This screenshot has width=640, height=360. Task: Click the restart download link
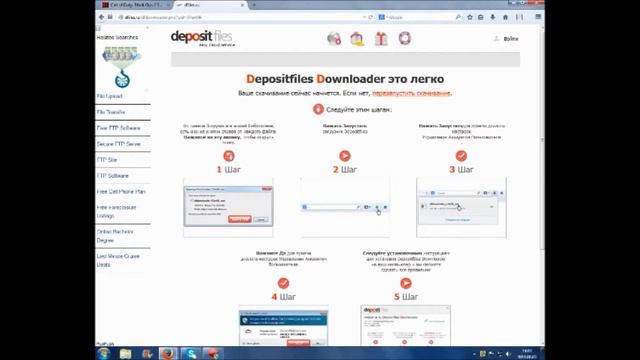click(x=411, y=93)
